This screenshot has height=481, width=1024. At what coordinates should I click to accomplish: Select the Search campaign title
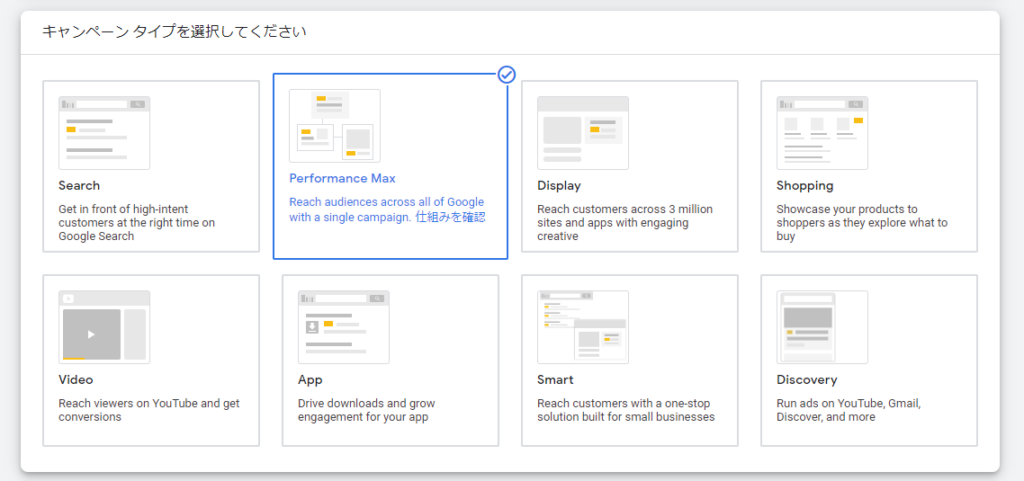point(79,185)
